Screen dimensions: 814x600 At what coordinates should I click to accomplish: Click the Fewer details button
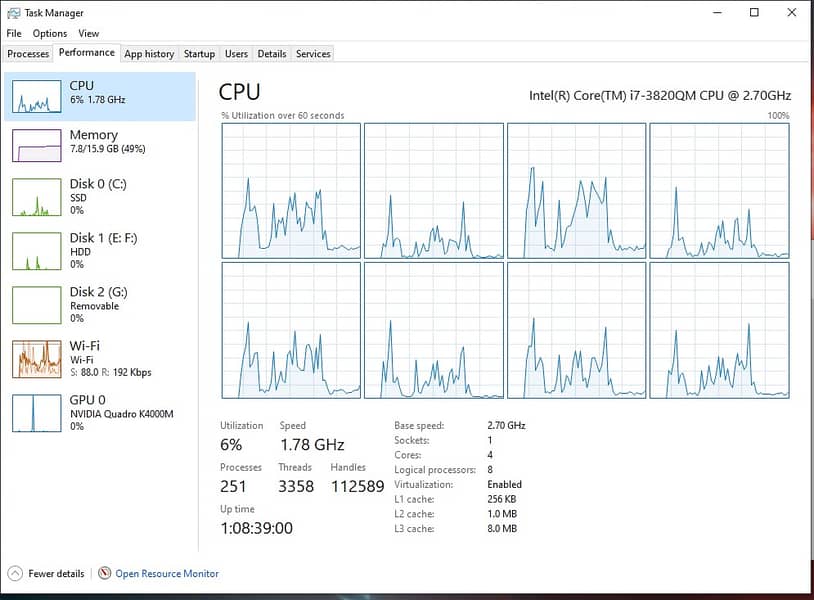[x=56, y=574]
